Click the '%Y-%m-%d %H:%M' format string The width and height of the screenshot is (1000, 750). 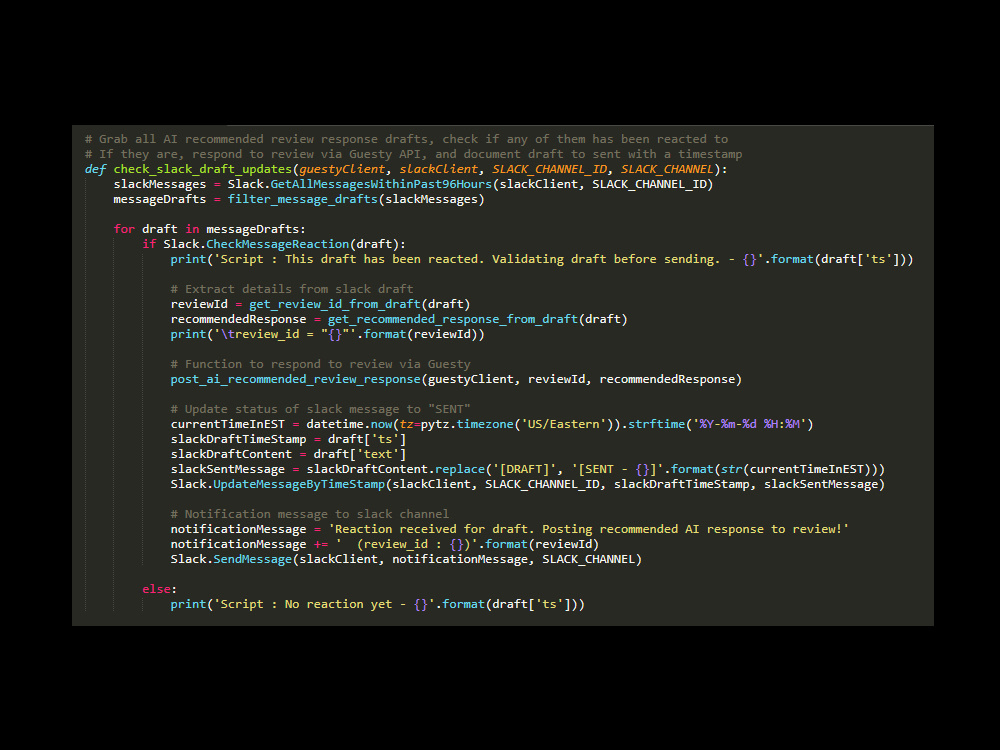click(x=749, y=424)
